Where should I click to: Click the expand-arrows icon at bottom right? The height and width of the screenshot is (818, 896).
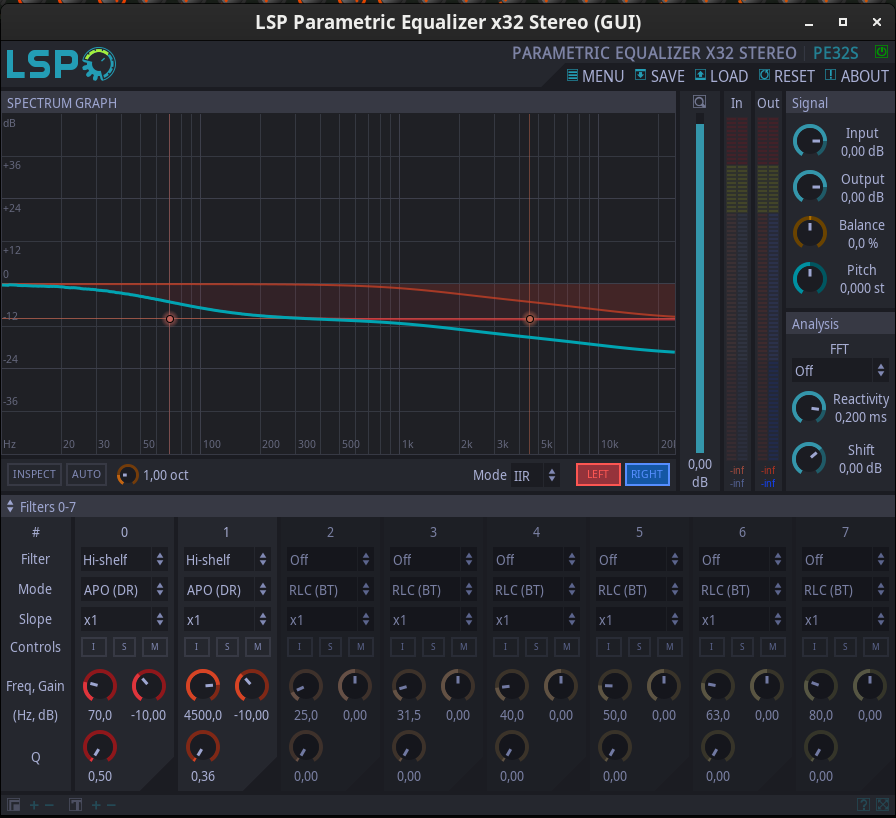[x=882, y=805]
